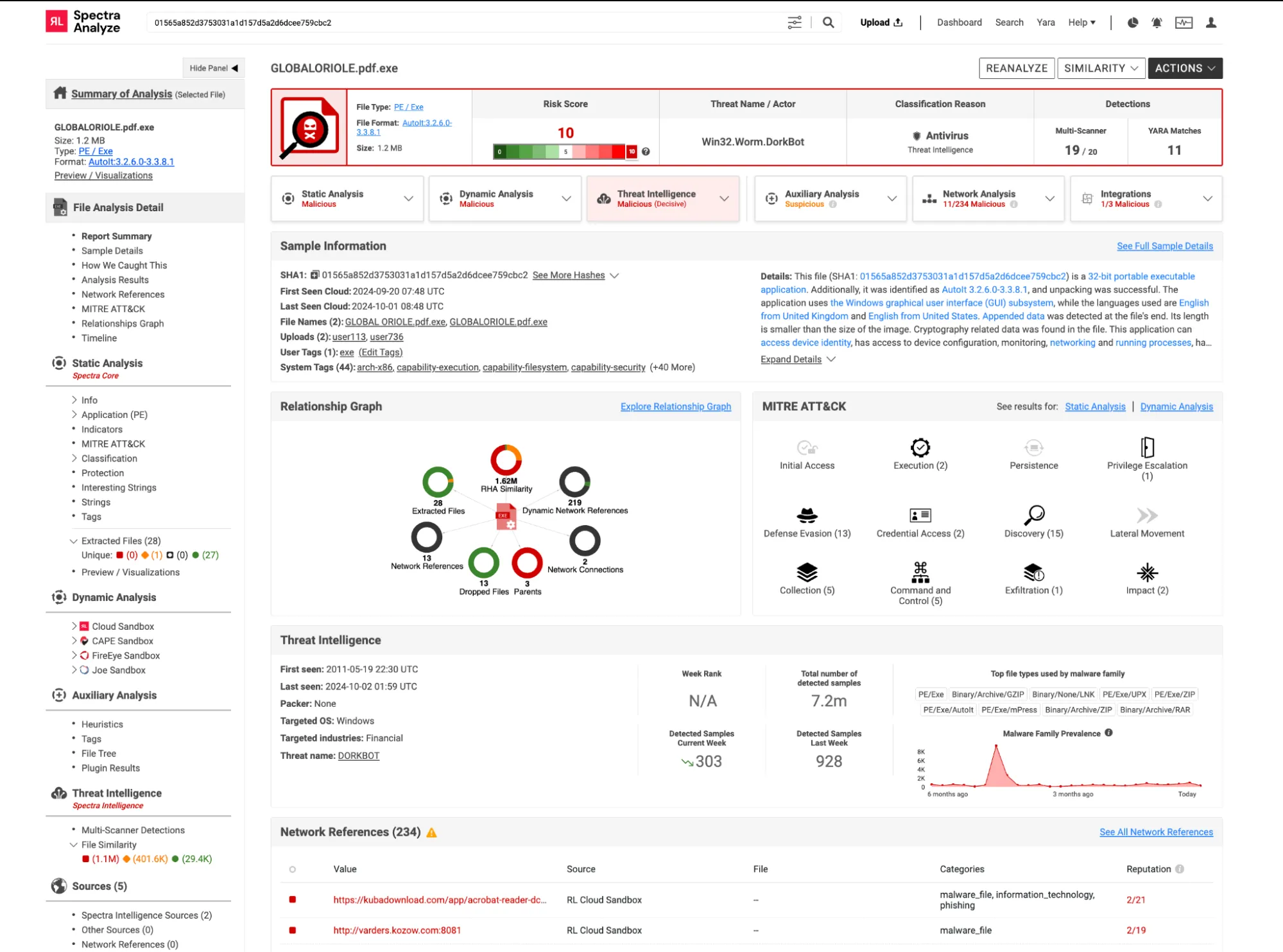Select Exfiltration (1) icon
This screenshot has height=952, width=1283.
click(x=1033, y=572)
